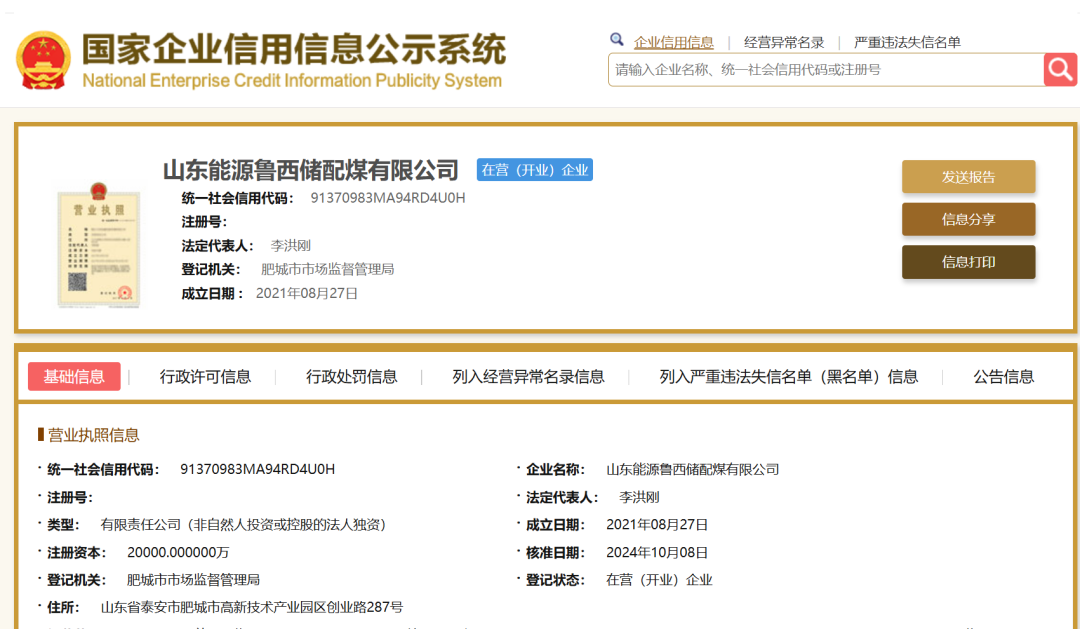Switch to the 行政许可信息 tab
This screenshot has width=1080, height=629.
(205, 377)
